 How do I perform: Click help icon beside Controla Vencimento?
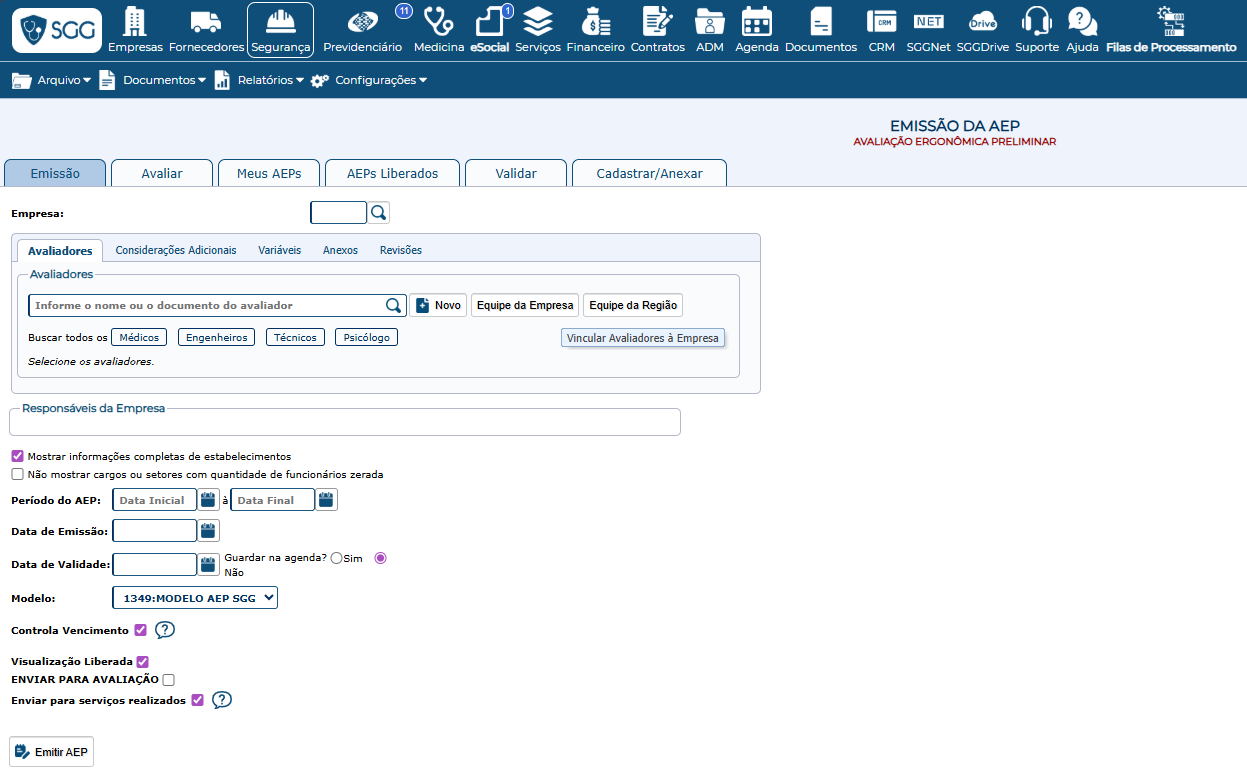(165, 630)
